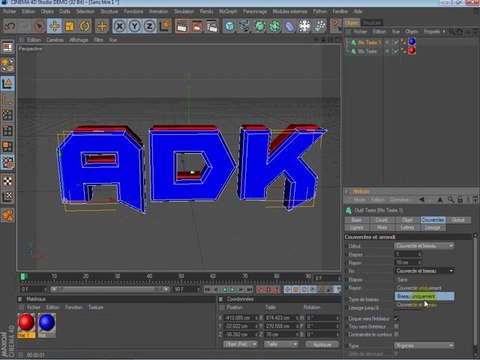
Task: Click the play forward button in timeline
Action: pyautogui.click(x=233, y=289)
